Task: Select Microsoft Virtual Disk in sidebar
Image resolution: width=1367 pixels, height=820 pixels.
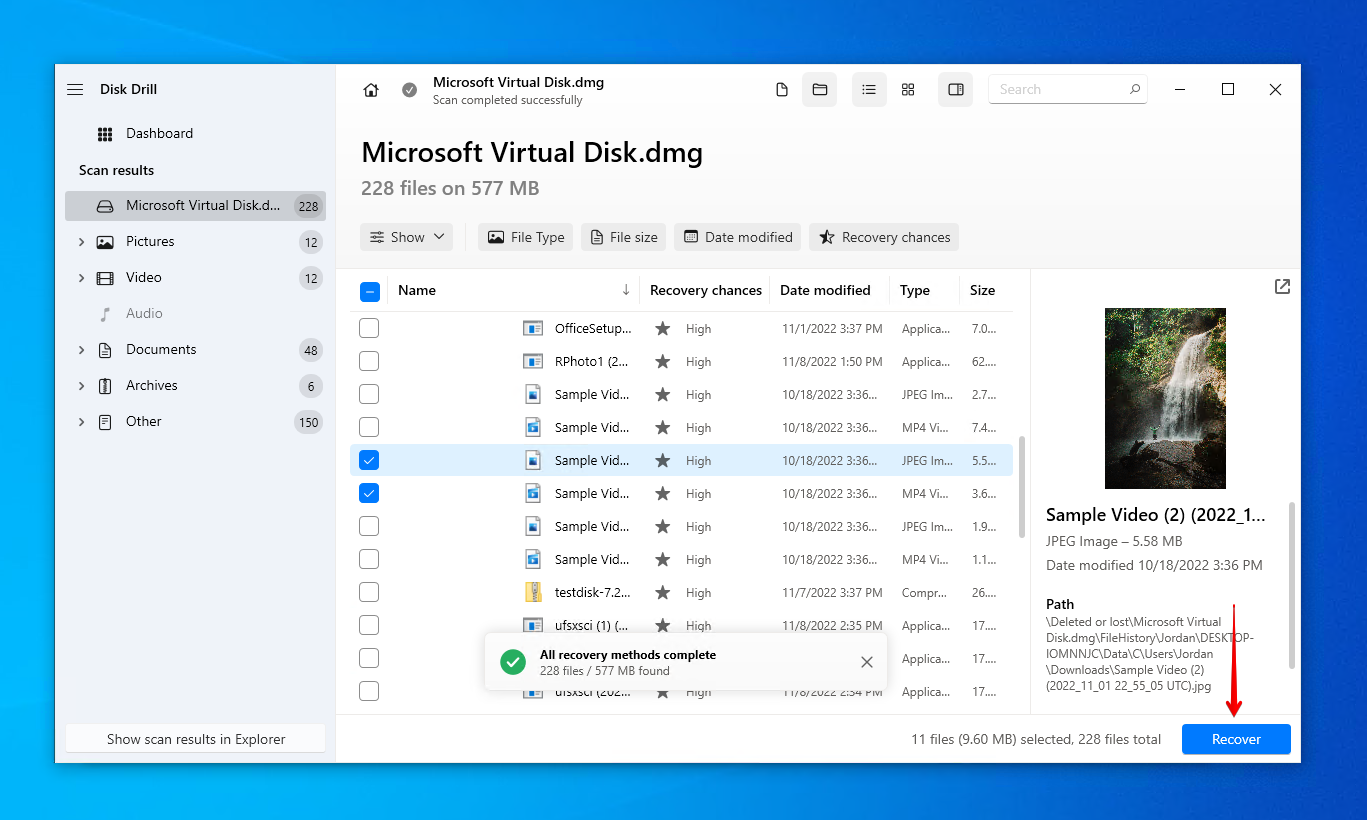Action: [x=195, y=206]
